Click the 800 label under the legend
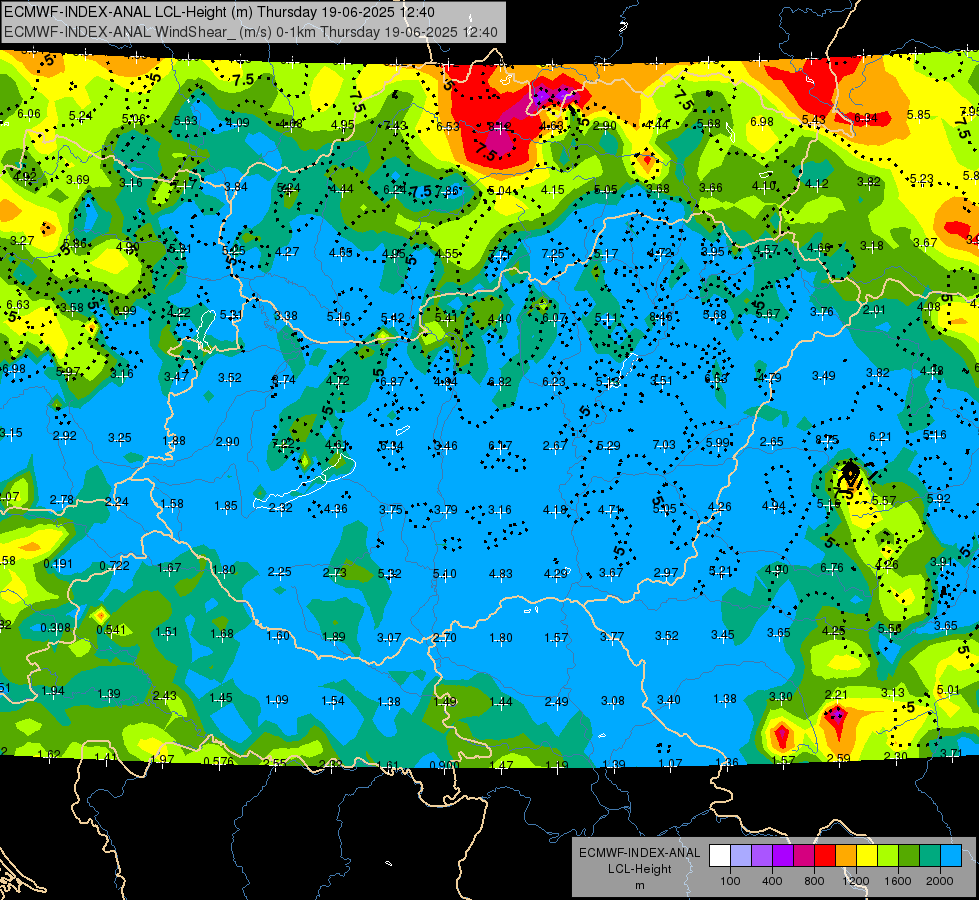The image size is (979, 900). pyautogui.click(x=814, y=881)
